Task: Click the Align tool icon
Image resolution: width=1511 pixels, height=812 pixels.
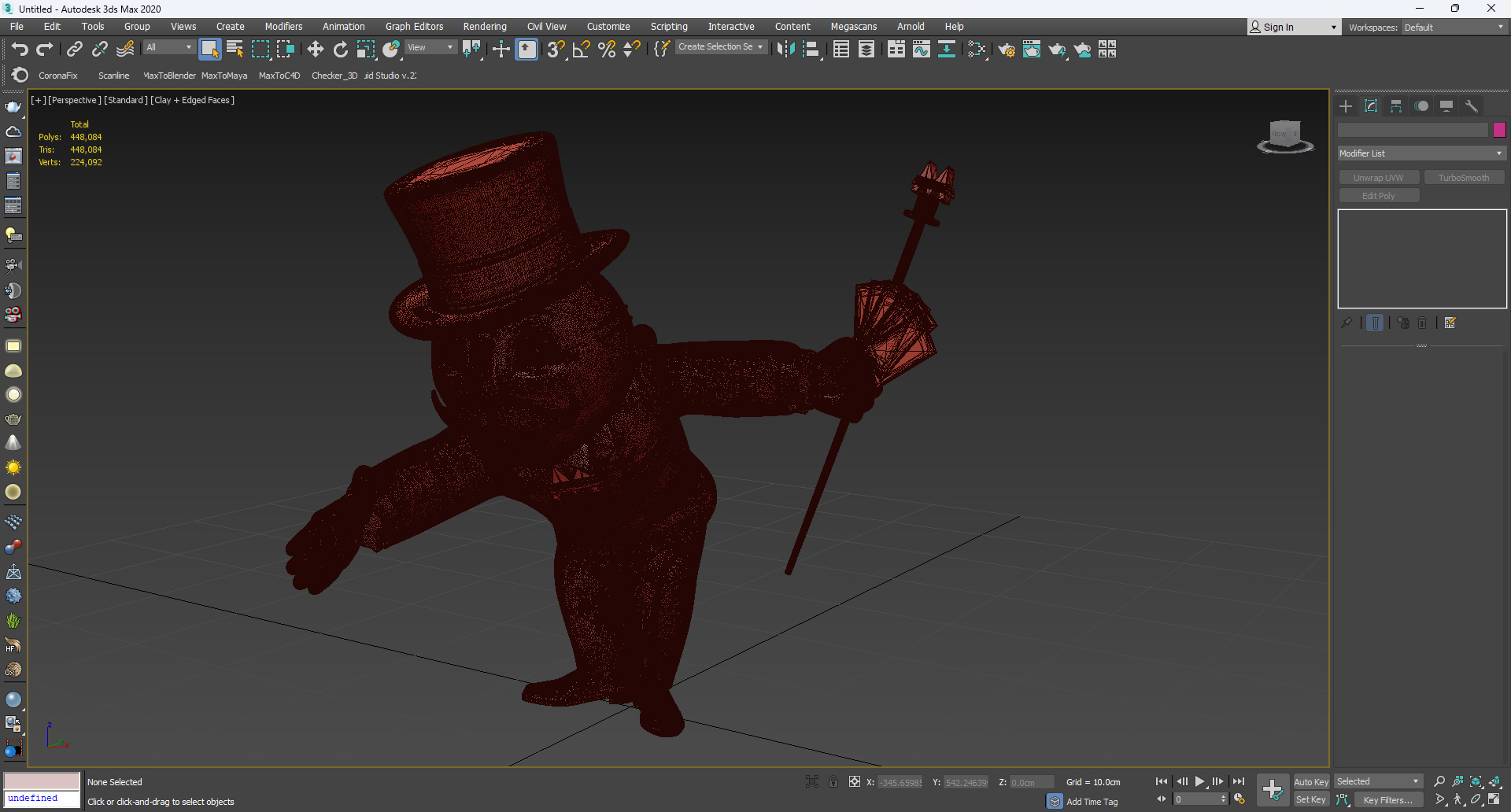Action: pos(811,50)
